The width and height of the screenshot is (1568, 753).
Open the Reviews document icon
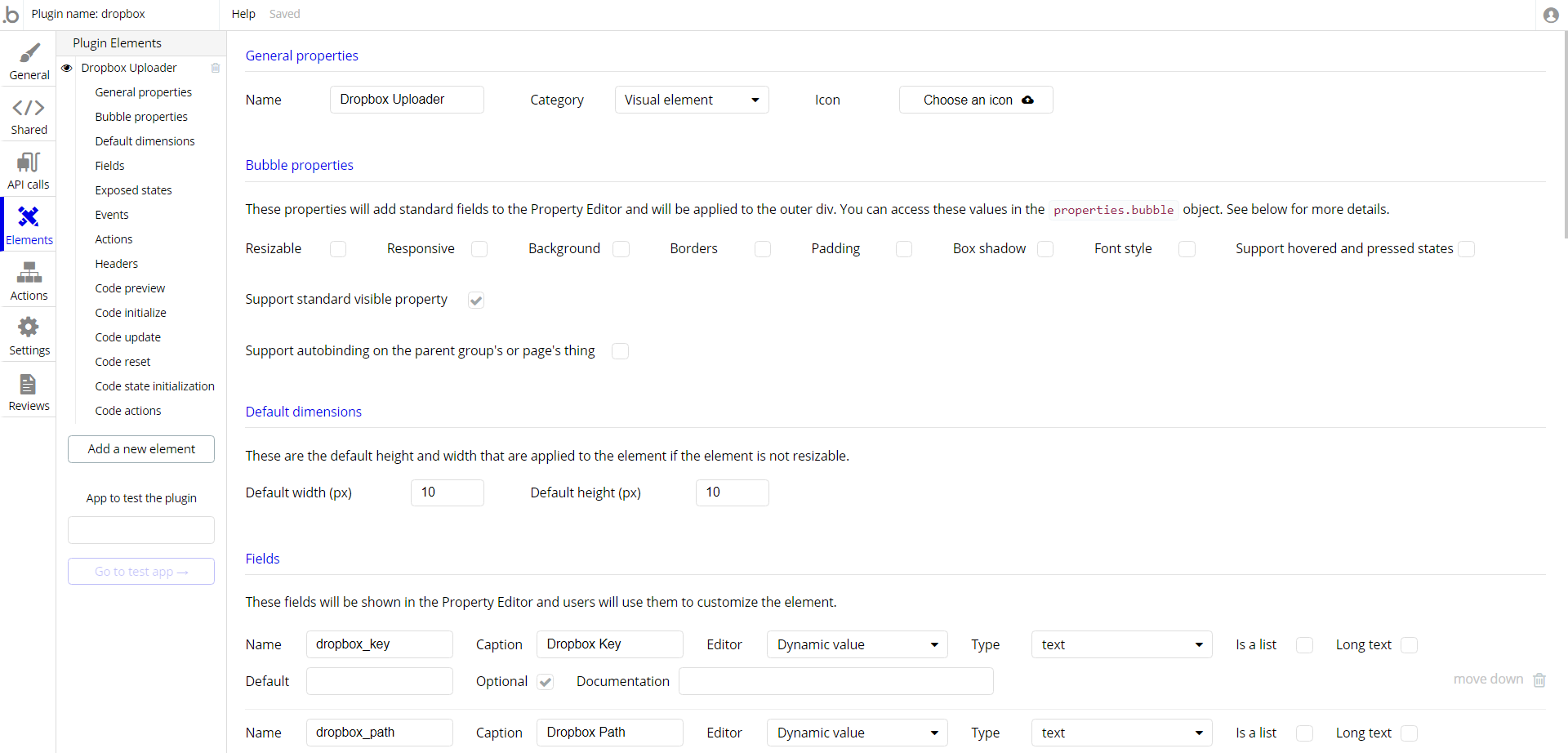29,385
